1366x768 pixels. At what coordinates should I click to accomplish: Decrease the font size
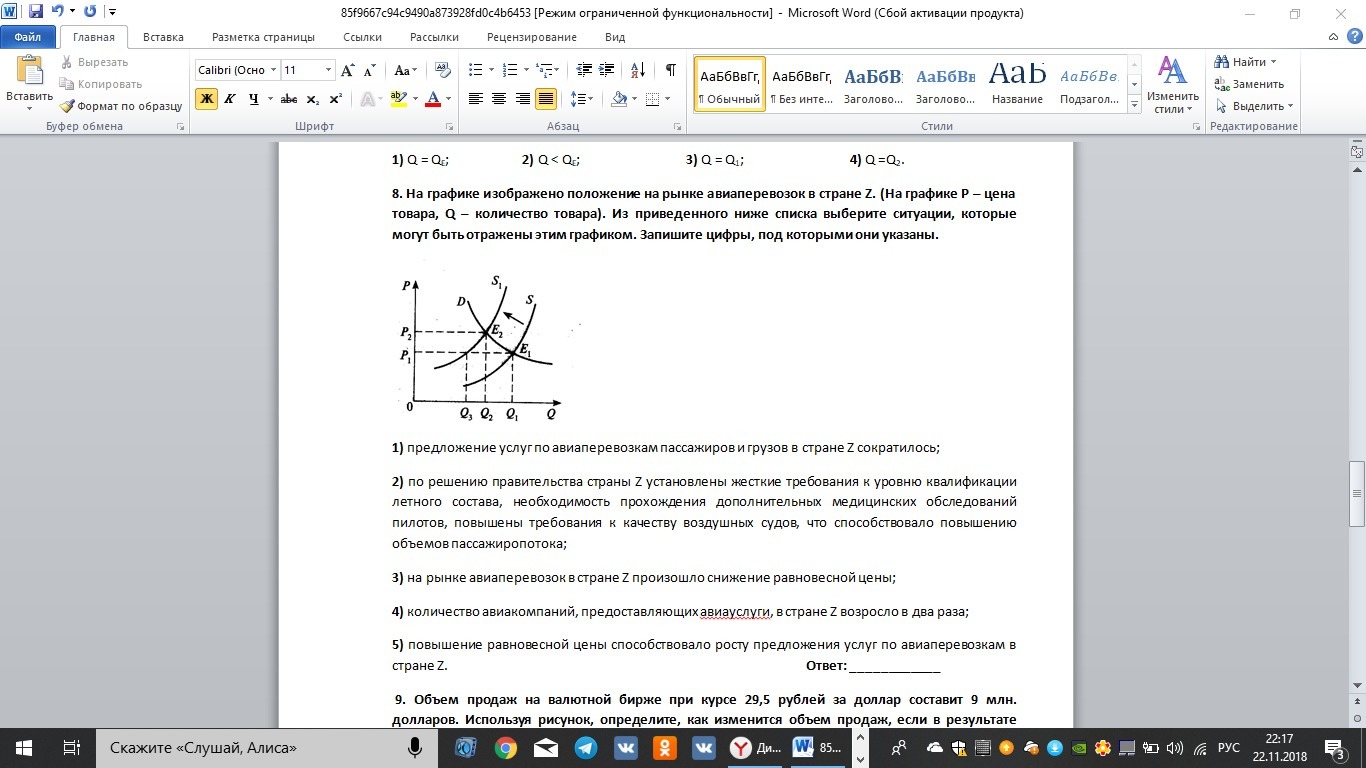(369, 70)
